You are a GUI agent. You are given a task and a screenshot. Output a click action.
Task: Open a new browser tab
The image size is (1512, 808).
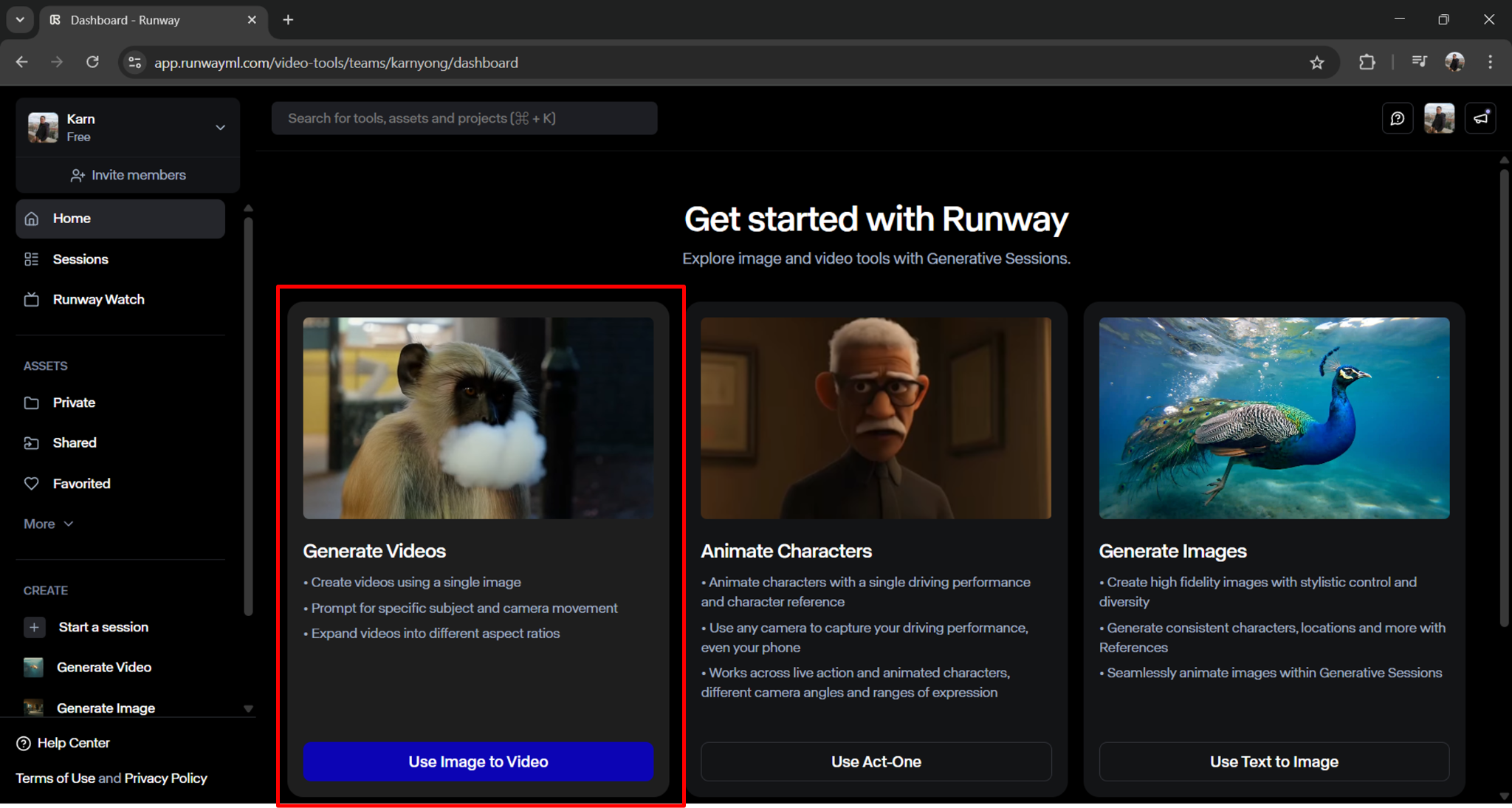tap(288, 20)
